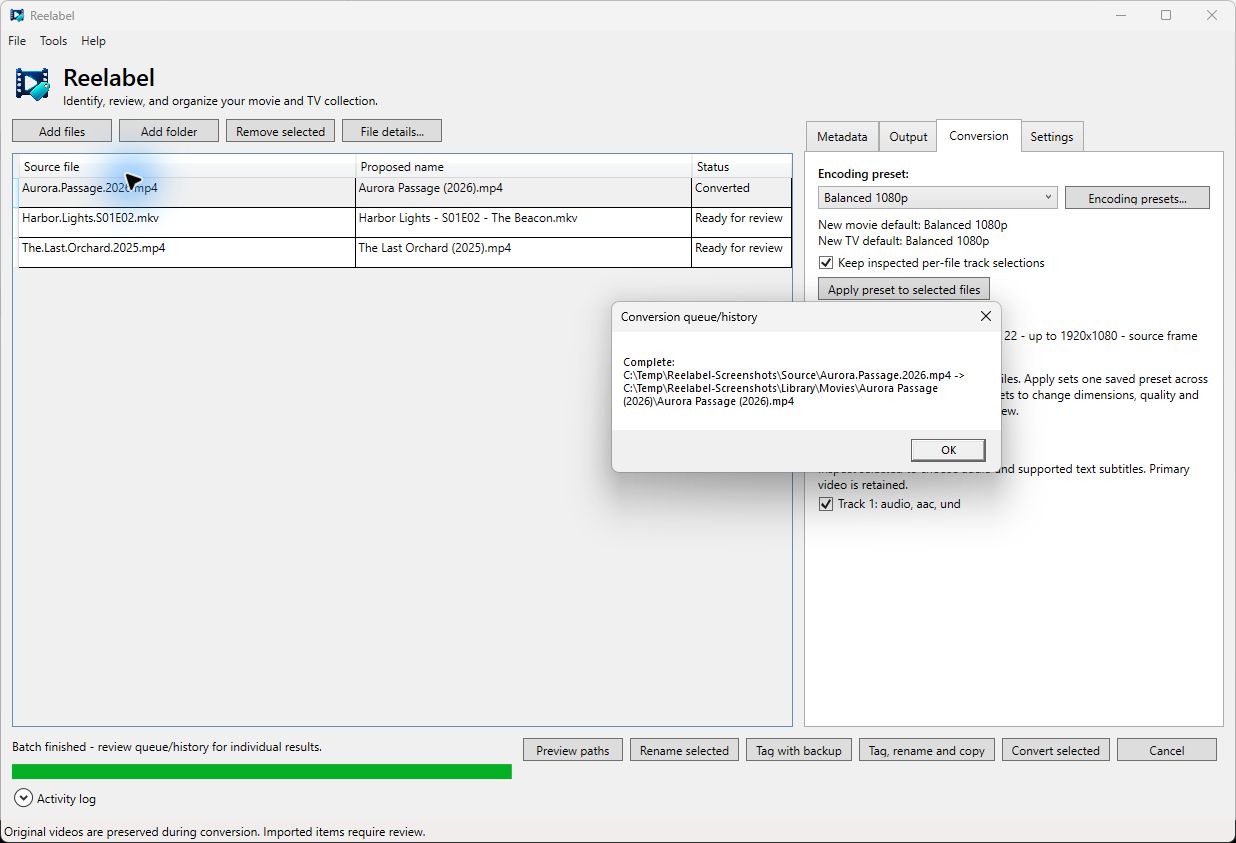Screen dimensions: 1236x843
Task: Click Tag, rename and copy button
Action: (927, 750)
